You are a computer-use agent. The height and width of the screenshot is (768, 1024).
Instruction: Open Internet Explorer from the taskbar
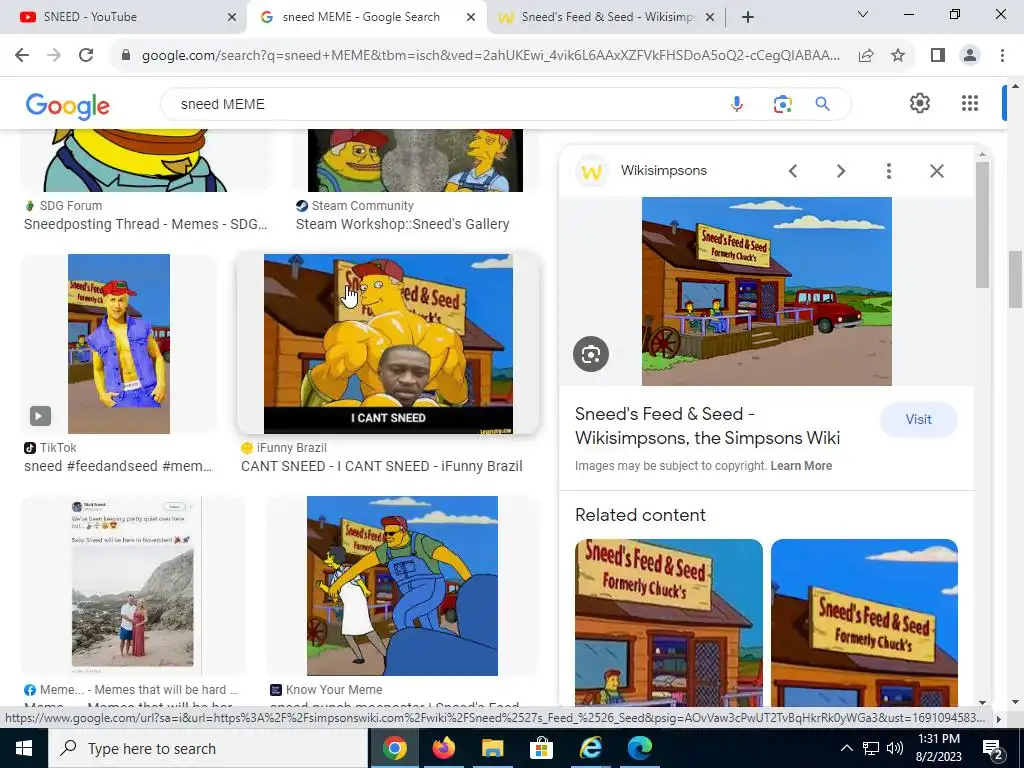click(x=590, y=748)
